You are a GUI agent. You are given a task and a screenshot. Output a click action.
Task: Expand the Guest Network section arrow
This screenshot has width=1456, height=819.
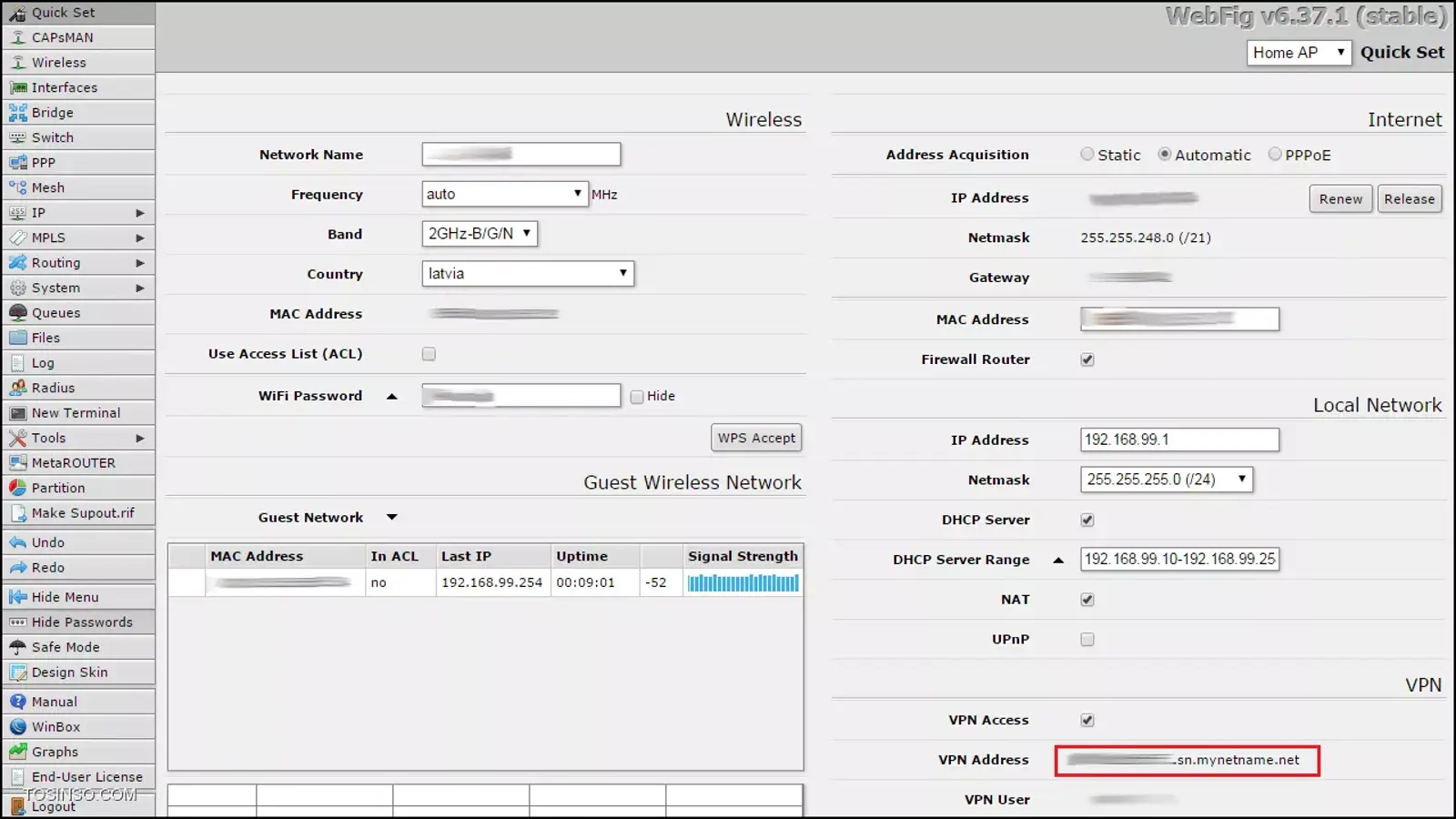point(392,518)
